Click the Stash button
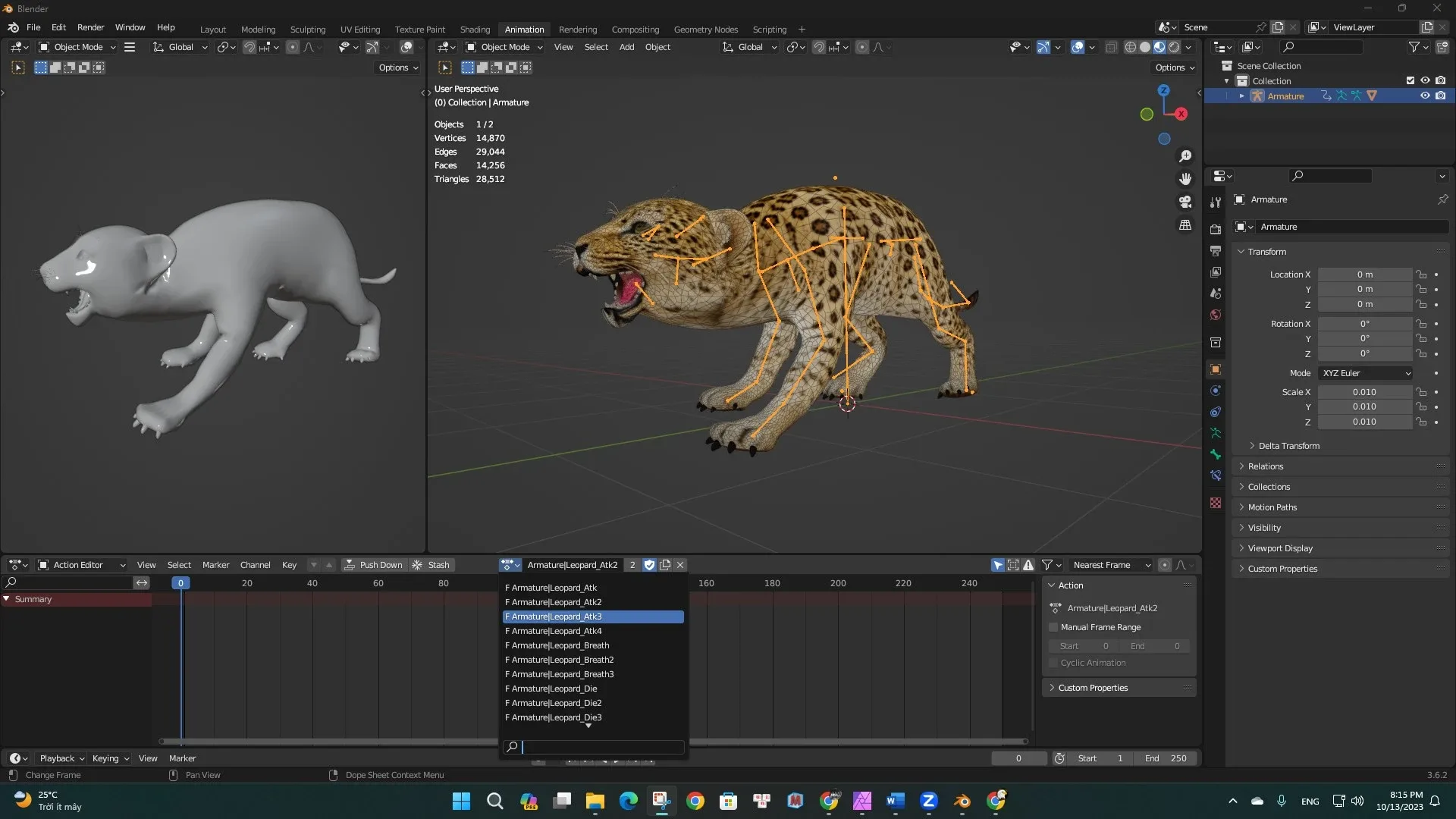This screenshot has height=819, width=1456. [x=431, y=565]
